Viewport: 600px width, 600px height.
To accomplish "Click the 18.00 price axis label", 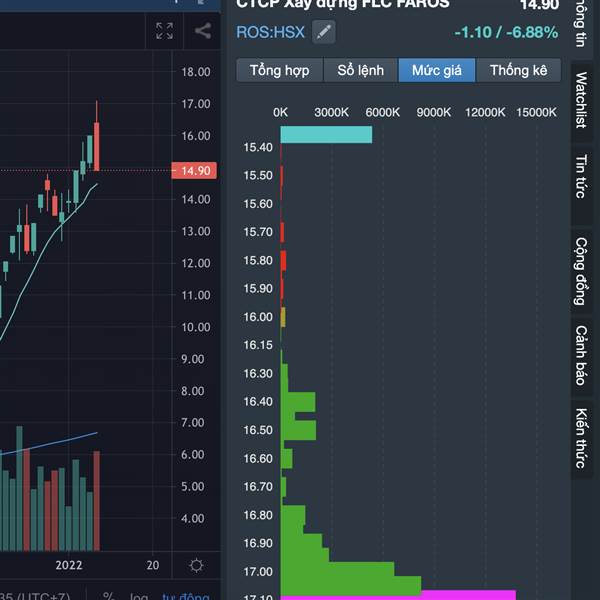I will pyautogui.click(x=196, y=72).
